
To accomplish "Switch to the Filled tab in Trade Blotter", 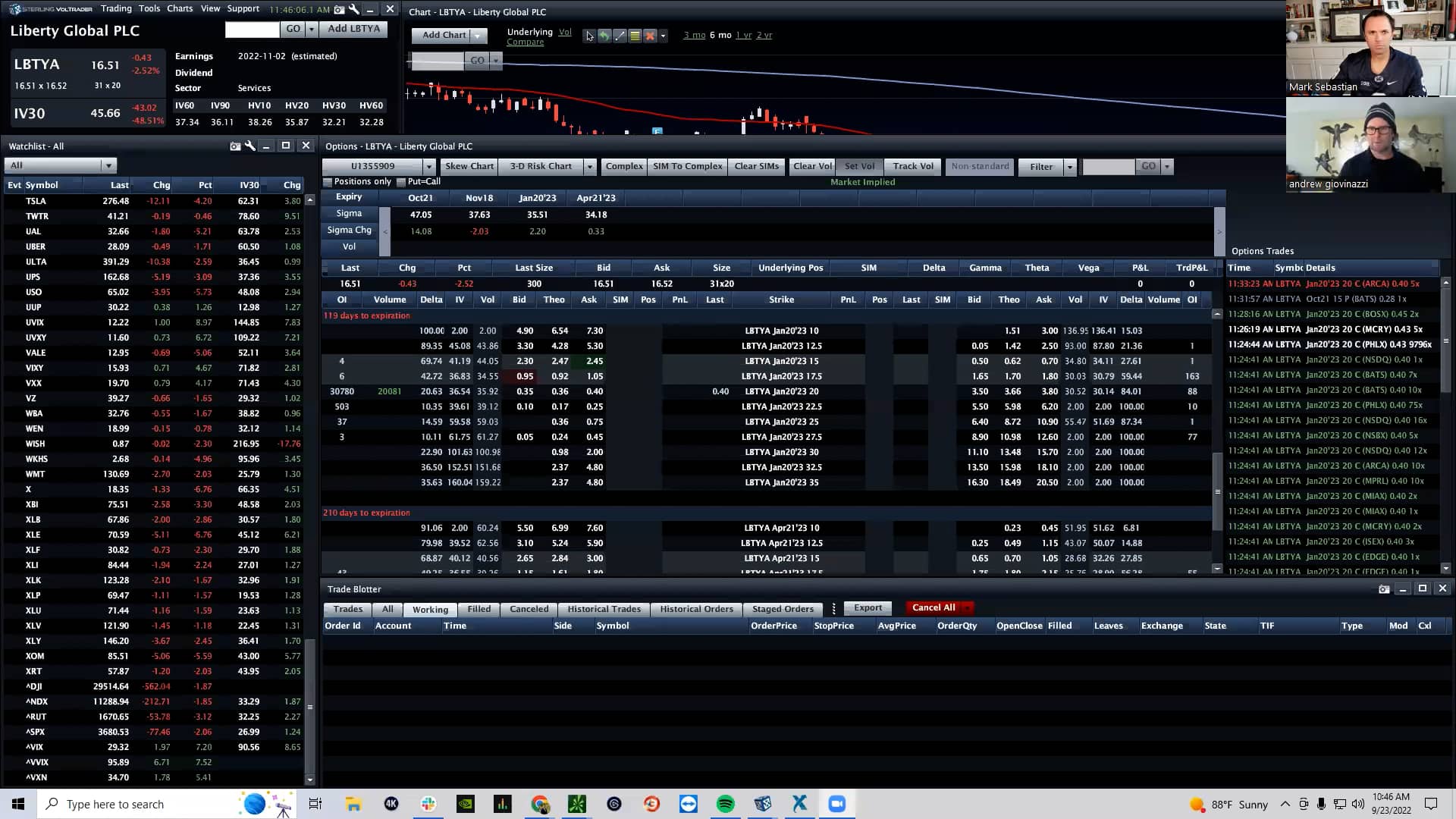I will [479, 608].
